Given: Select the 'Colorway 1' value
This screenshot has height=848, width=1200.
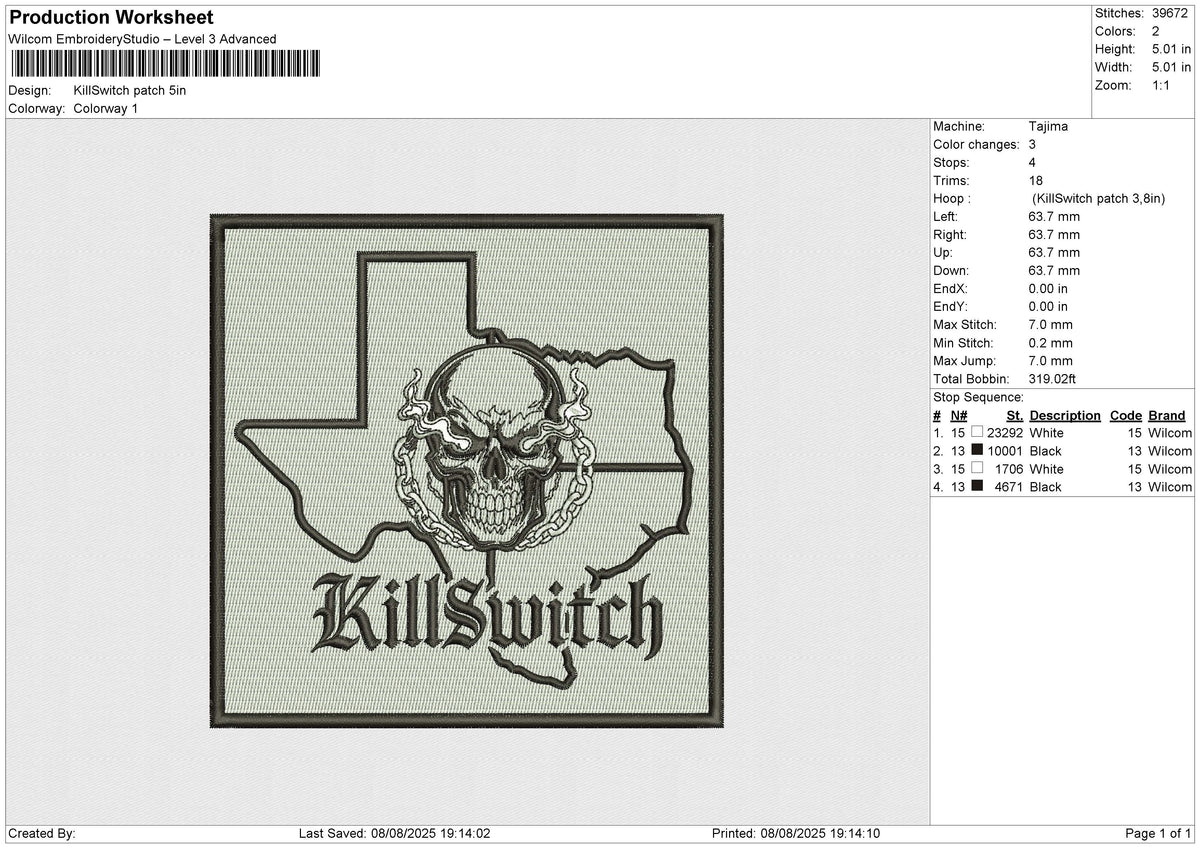Looking at the screenshot, I should pos(106,108).
